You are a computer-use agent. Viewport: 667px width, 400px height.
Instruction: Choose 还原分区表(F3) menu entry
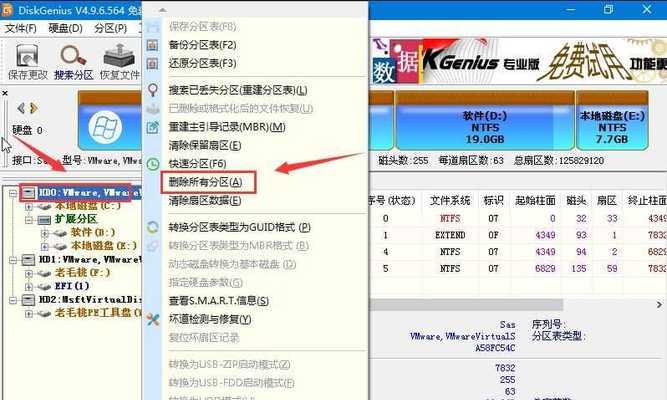coord(202,63)
